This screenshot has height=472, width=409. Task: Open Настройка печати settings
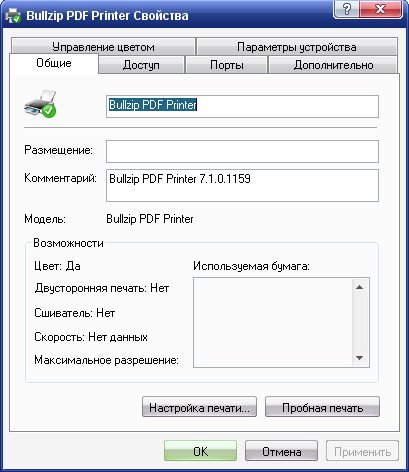199,407
